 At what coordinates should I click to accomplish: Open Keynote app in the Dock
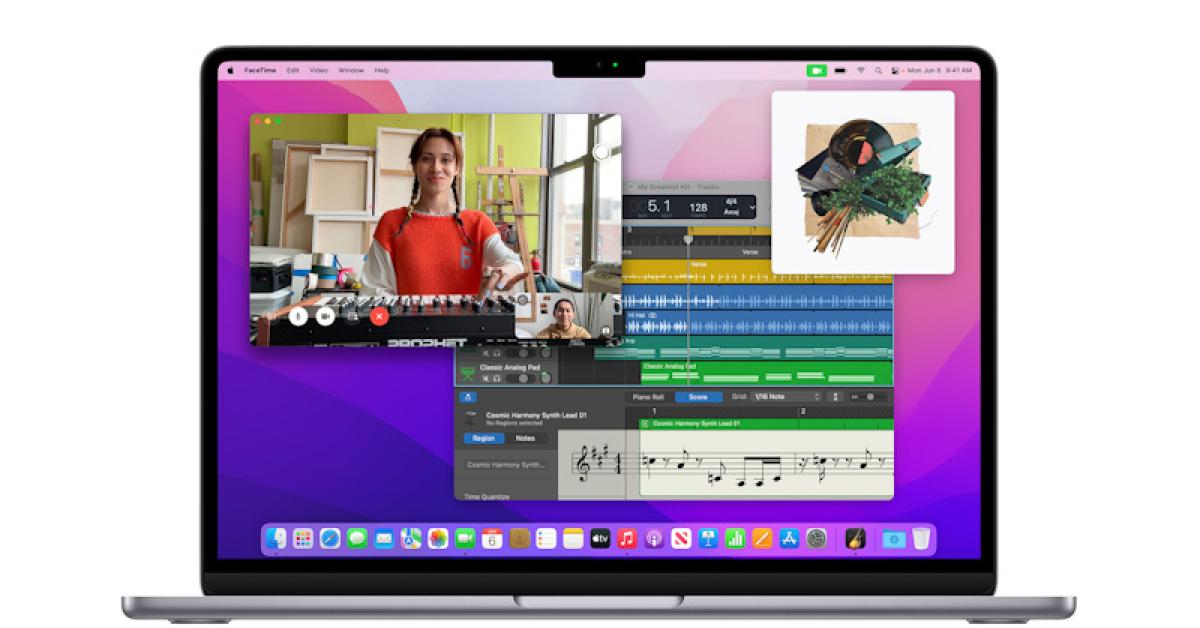pyautogui.click(x=708, y=538)
